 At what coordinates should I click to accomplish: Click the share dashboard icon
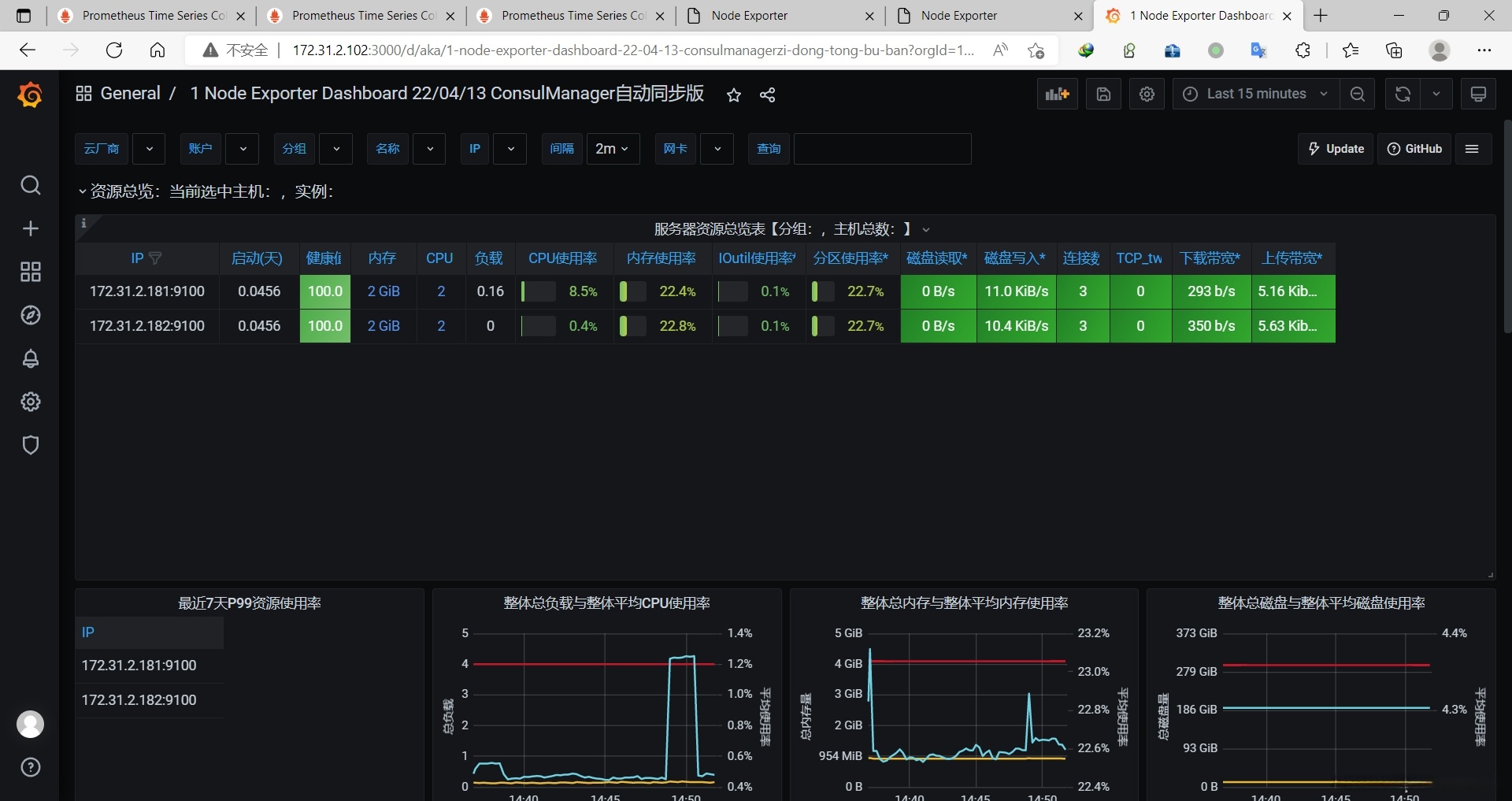point(767,95)
